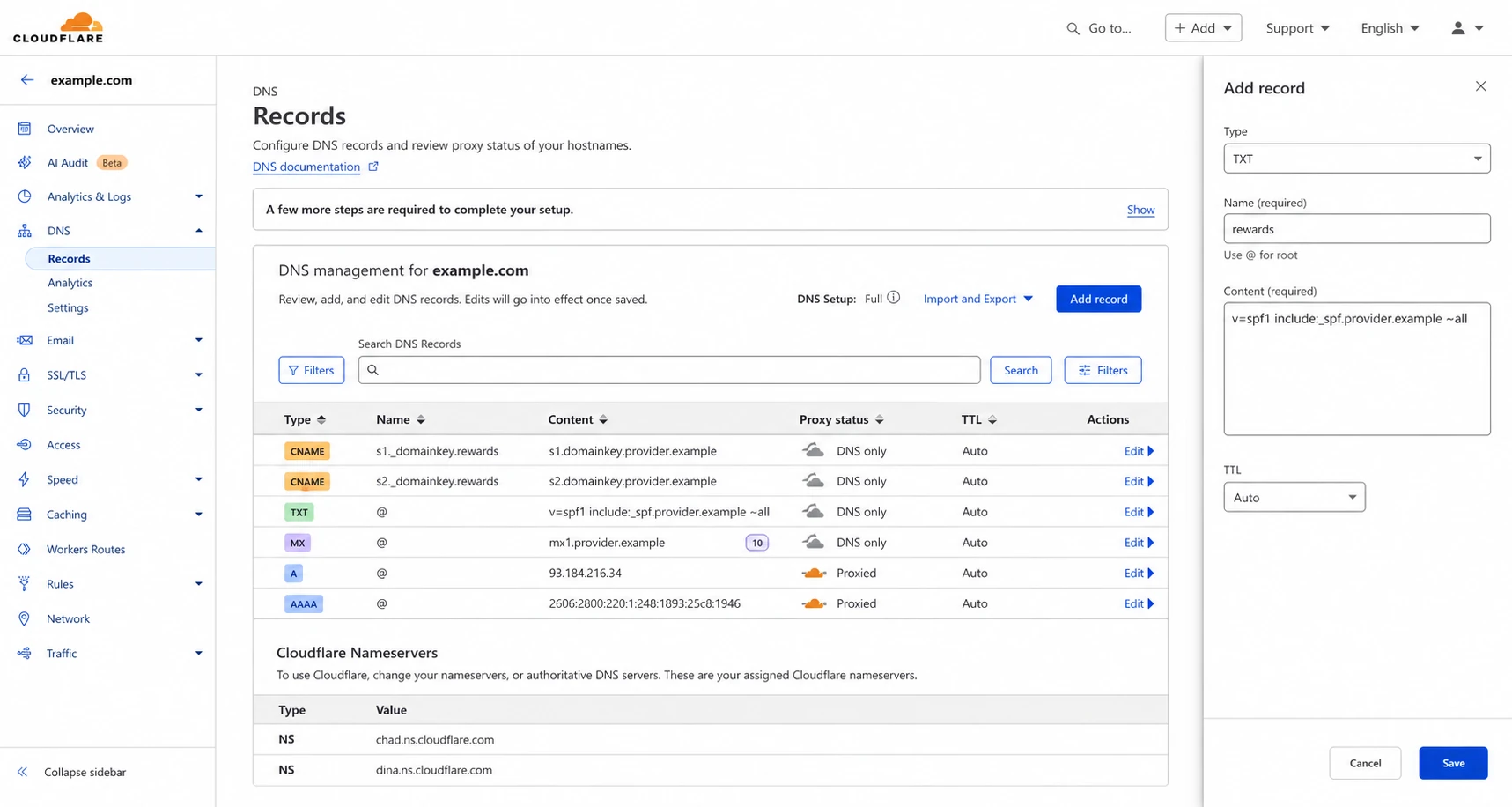Click the Overview sidebar icon
1512x807 pixels.
click(x=25, y=129)
